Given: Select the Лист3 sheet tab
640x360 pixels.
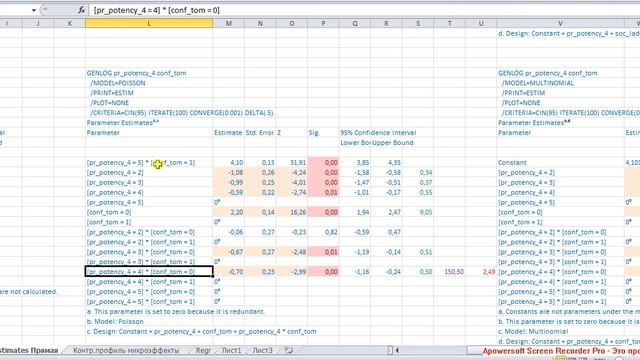Looking at the screenshot, I should pos(262,350).
